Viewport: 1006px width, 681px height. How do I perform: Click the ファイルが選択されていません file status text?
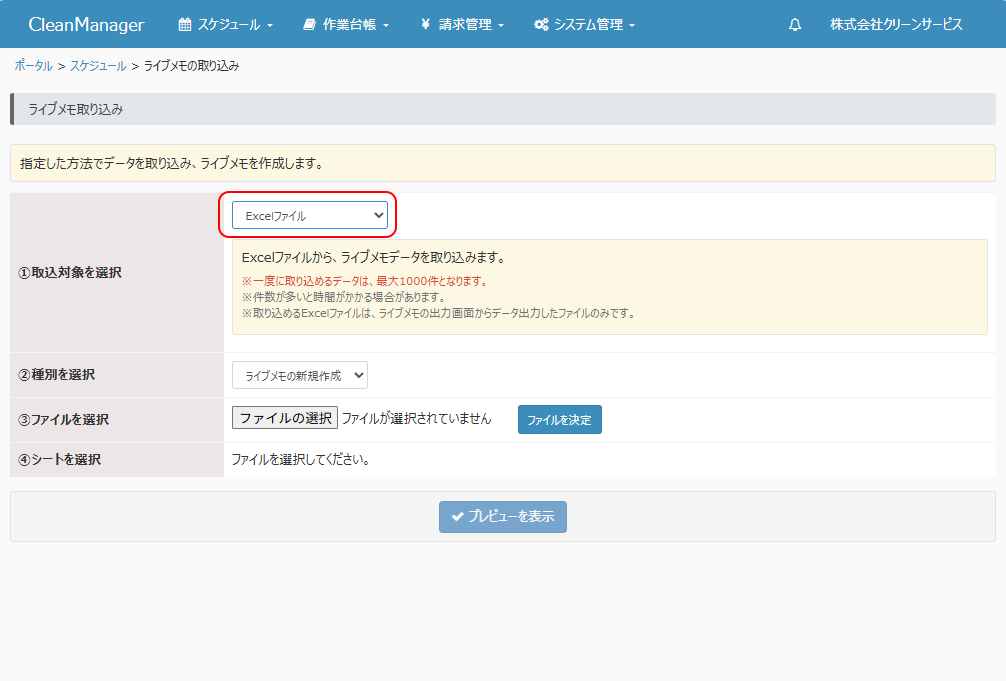point(417,419)
